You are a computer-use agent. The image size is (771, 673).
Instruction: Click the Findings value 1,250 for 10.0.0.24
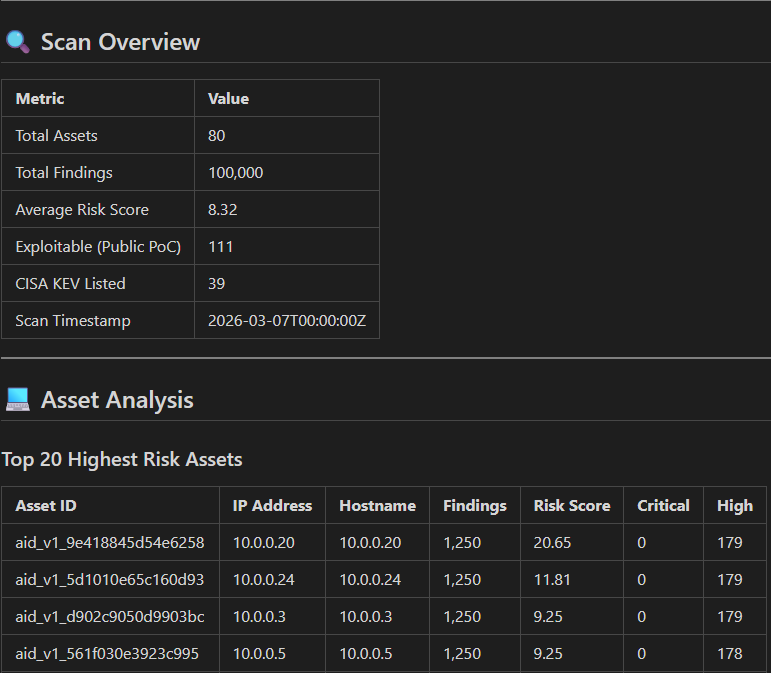point(462,580)
